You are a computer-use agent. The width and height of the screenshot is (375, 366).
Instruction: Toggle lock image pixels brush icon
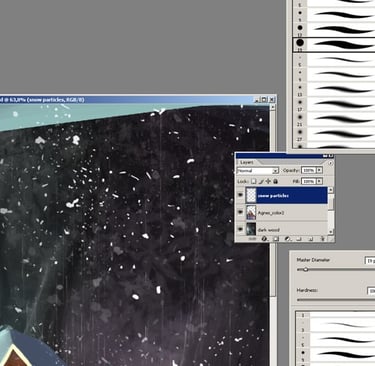pyautogui.click(x=261, y=181)
